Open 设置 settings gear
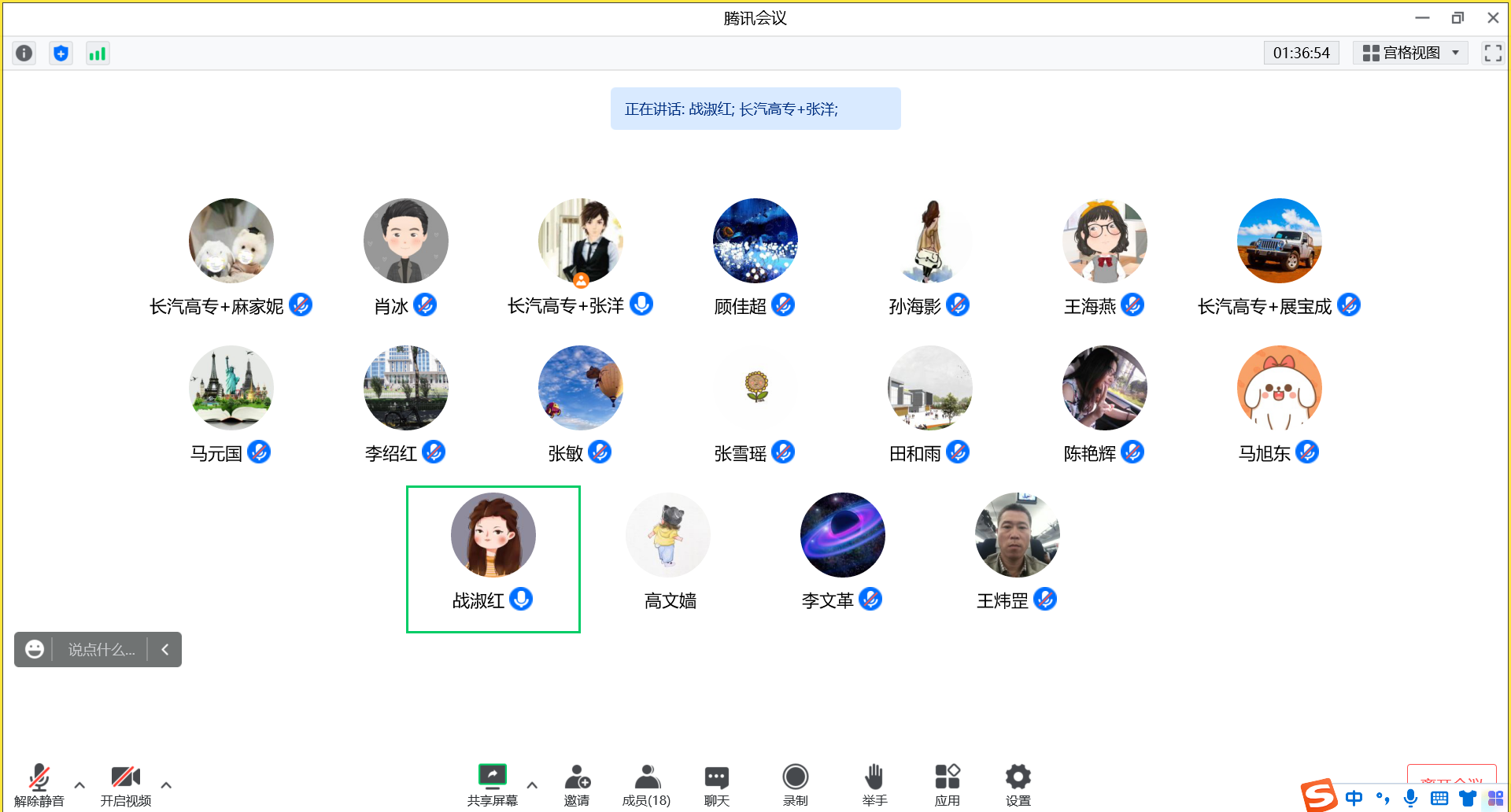The width and height of the screenshot is (1511, 812). [x=1018, y=785]
